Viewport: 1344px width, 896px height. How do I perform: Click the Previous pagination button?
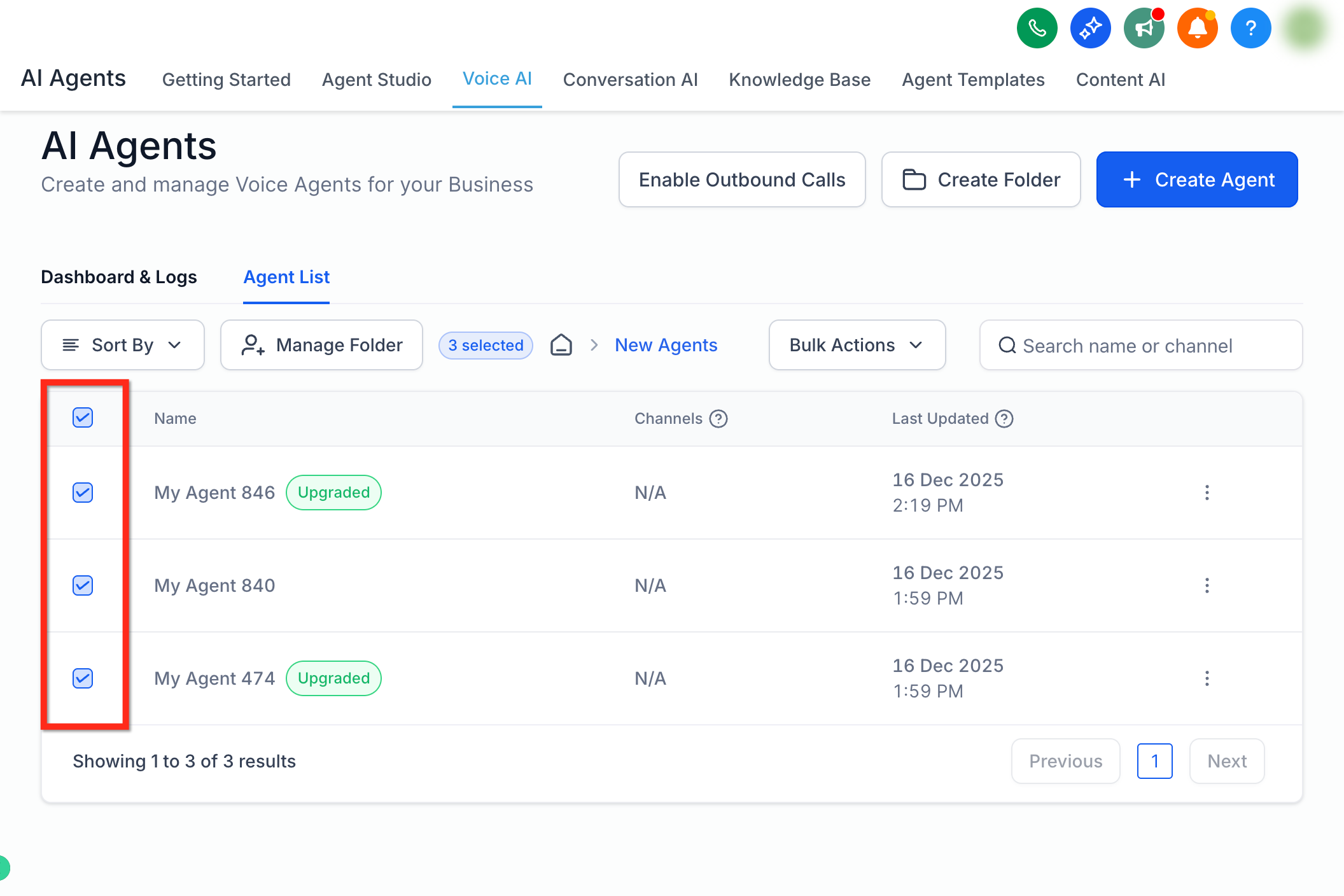click(1066, 761)
